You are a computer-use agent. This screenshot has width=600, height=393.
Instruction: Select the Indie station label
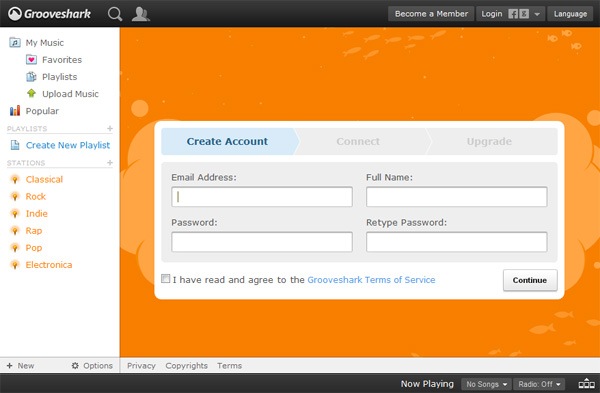coord(36,214)
